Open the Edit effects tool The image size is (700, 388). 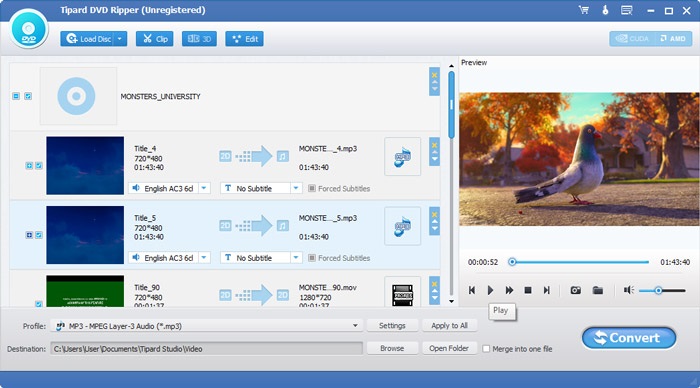click(x=245, y=39)
